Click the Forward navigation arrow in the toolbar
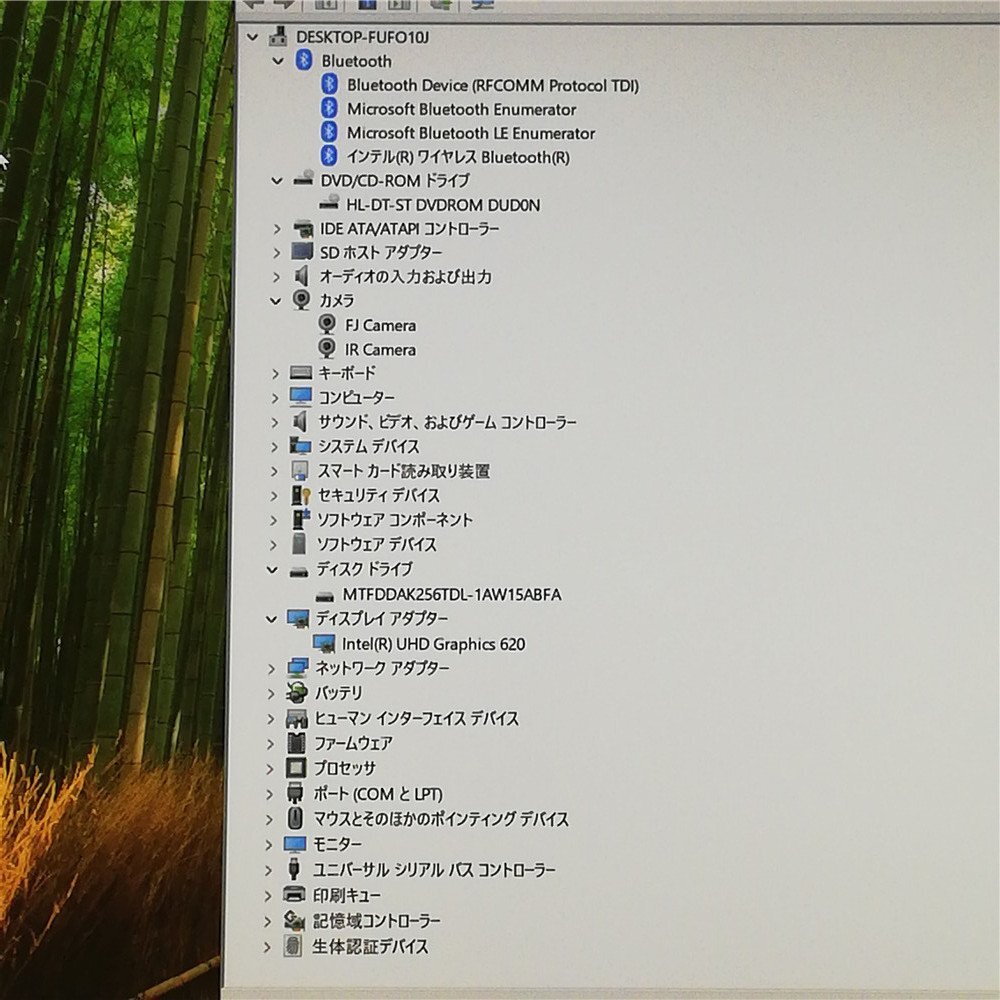The height and width of the screenshot is (1000, 1000). click(286, 5)
